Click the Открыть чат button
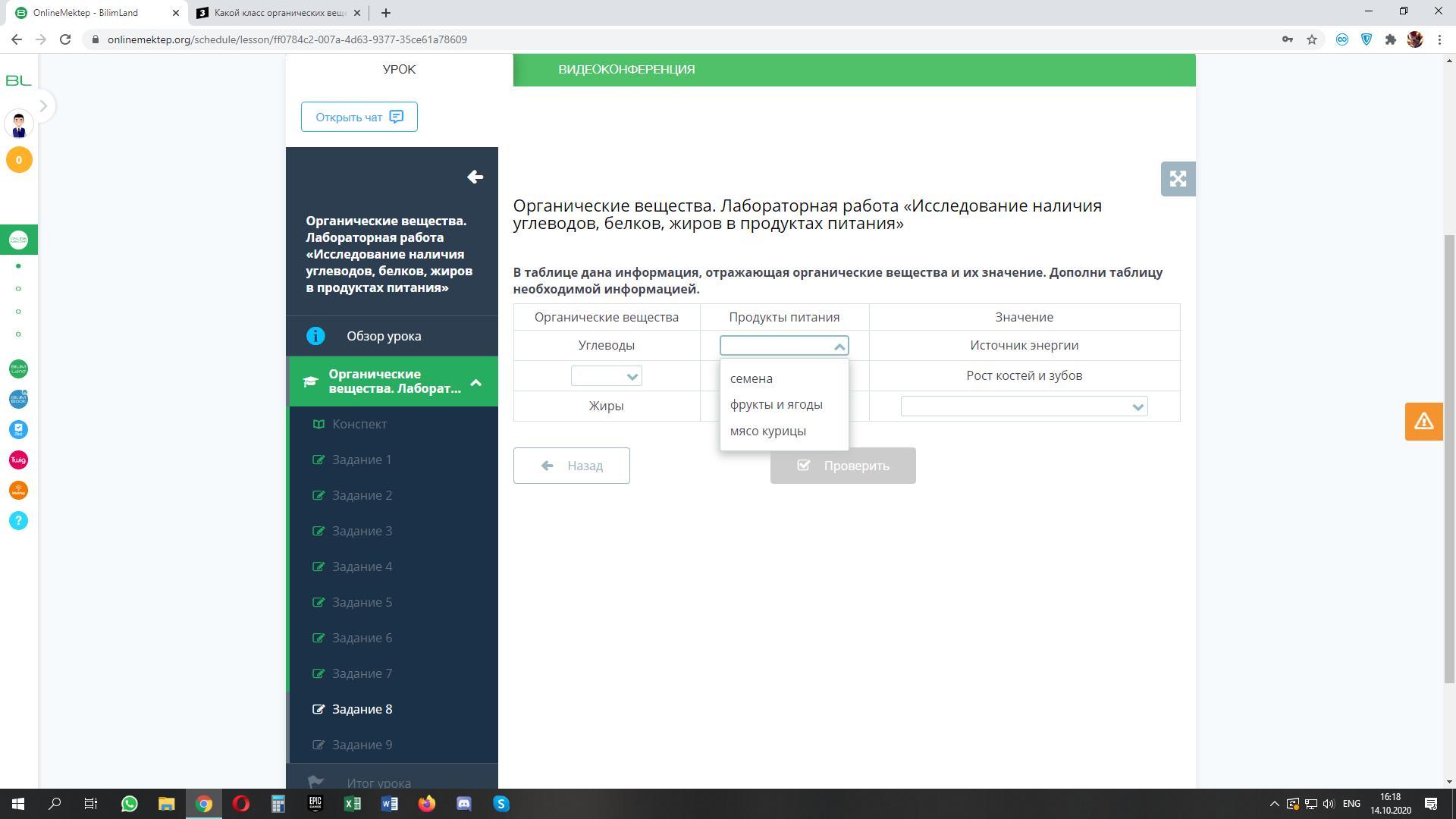 point(359,117)
